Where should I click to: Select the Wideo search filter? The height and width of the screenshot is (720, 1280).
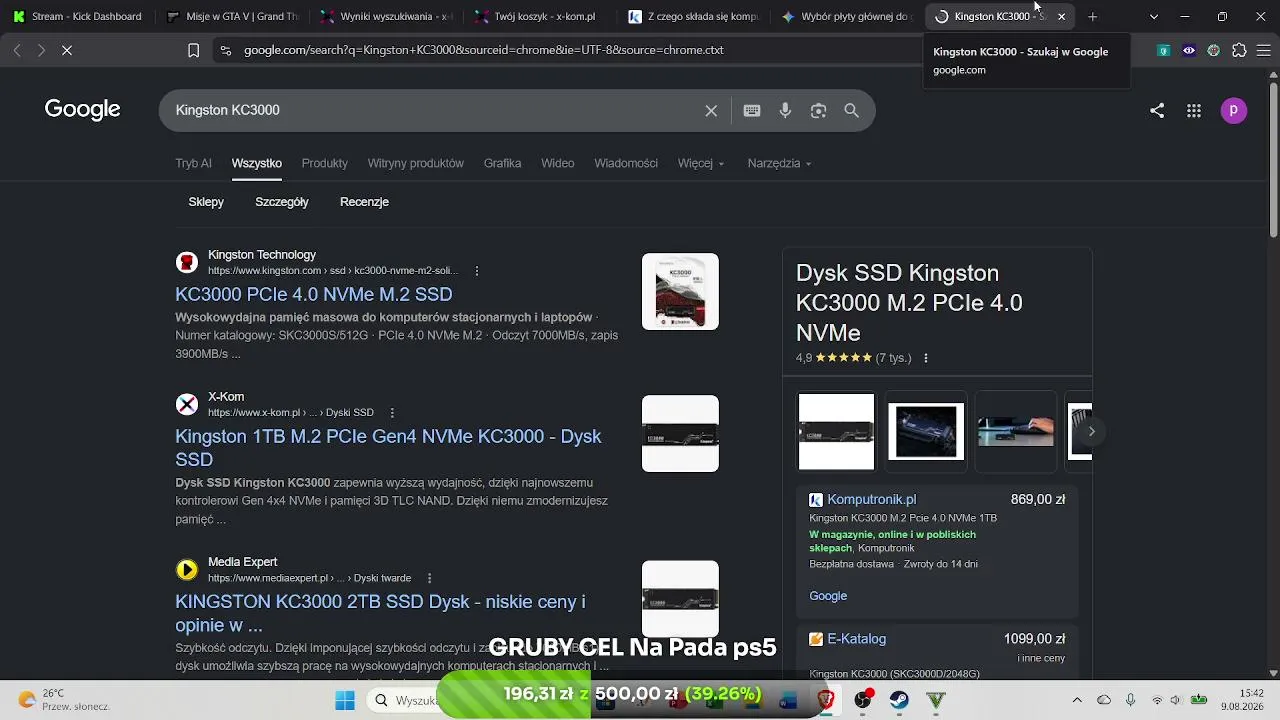[x=558, y=163]
